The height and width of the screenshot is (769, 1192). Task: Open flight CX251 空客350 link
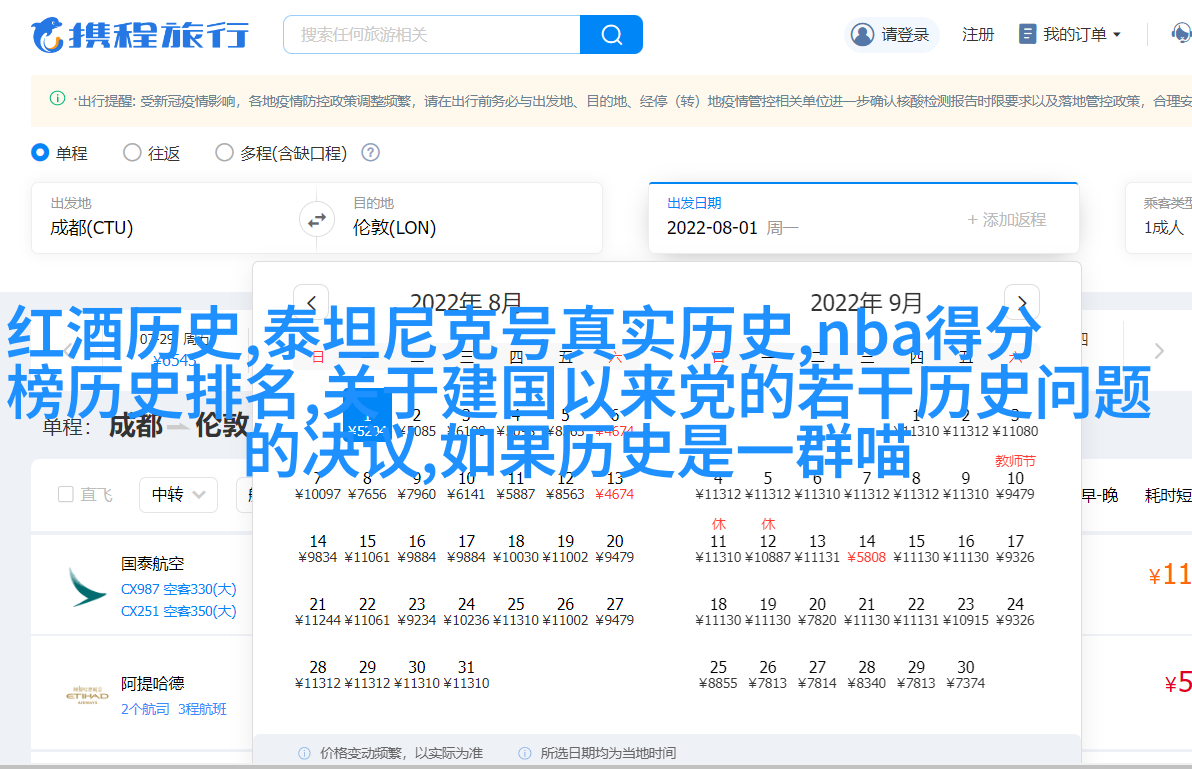(x=179, y=611)
